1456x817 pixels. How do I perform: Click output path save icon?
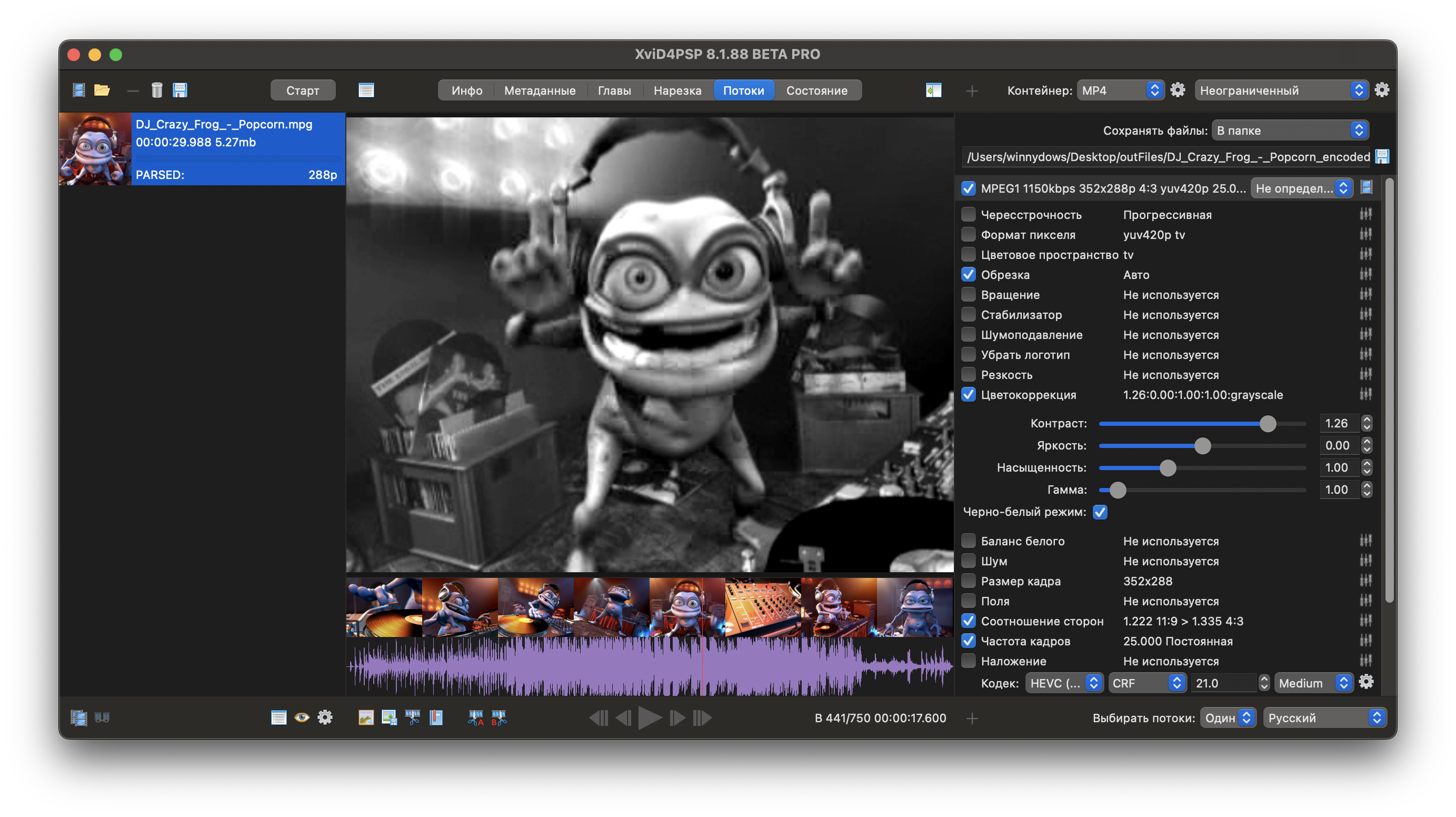pos(1382,157)
